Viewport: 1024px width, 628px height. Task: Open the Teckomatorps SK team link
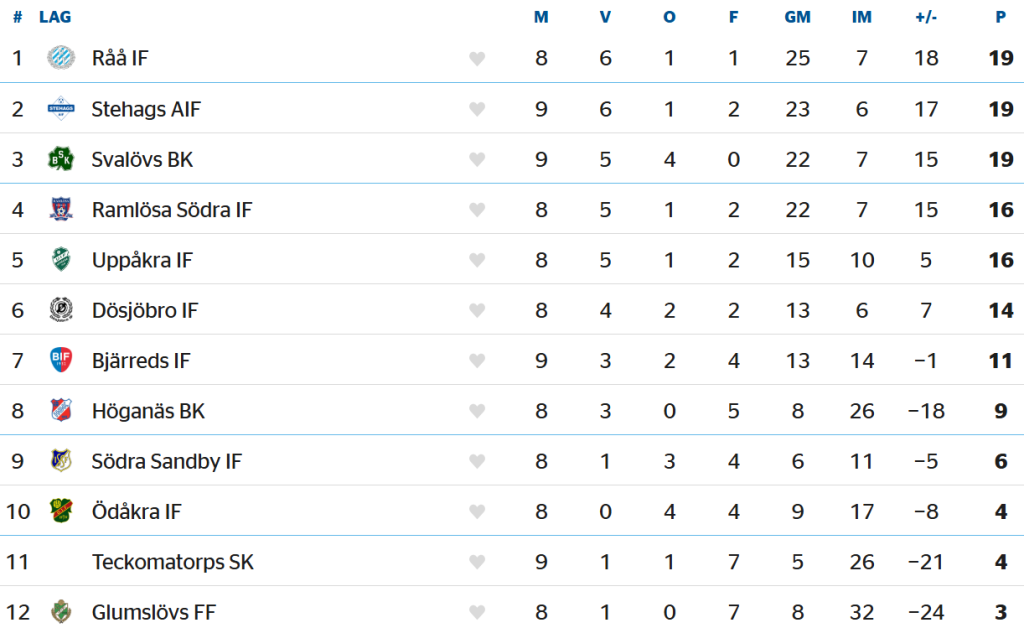(x=172, y=561)
